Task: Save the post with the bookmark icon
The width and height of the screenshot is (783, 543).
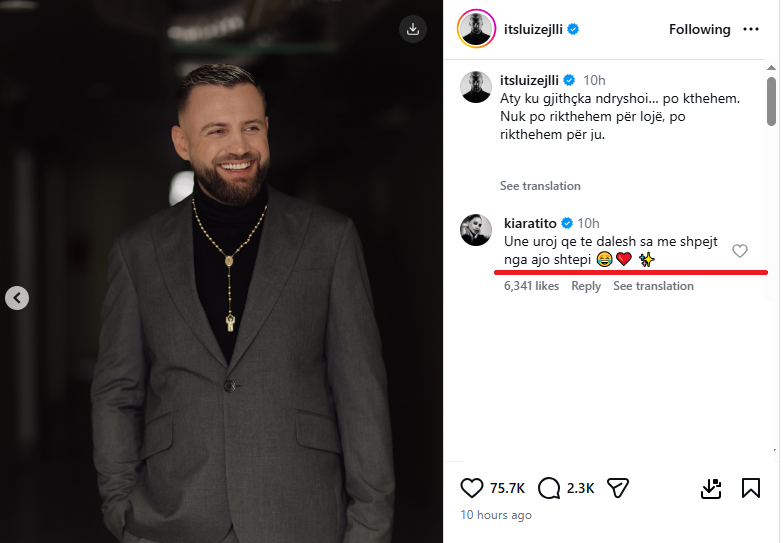Action: 751,488
